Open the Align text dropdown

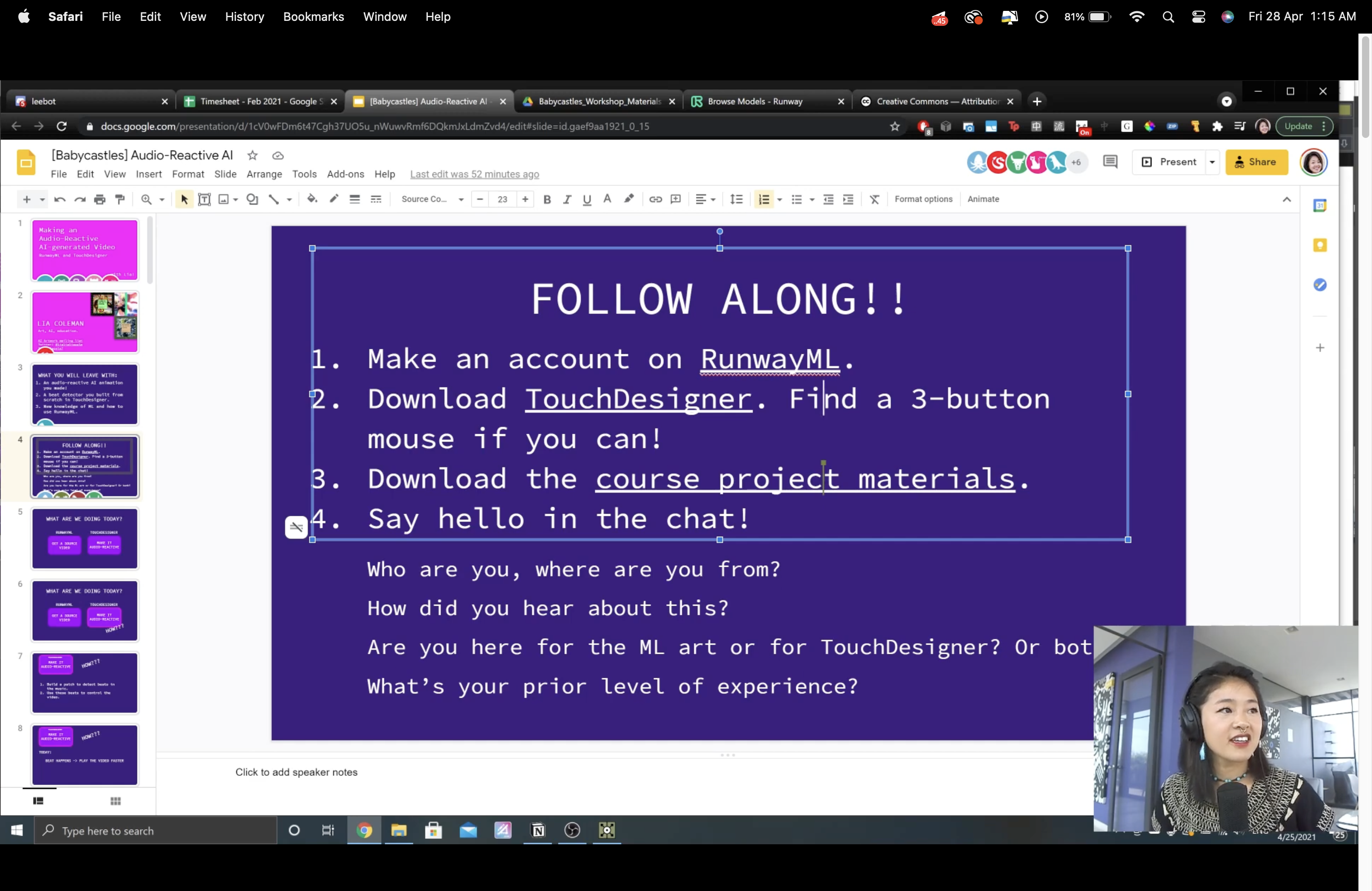(705, 200)
